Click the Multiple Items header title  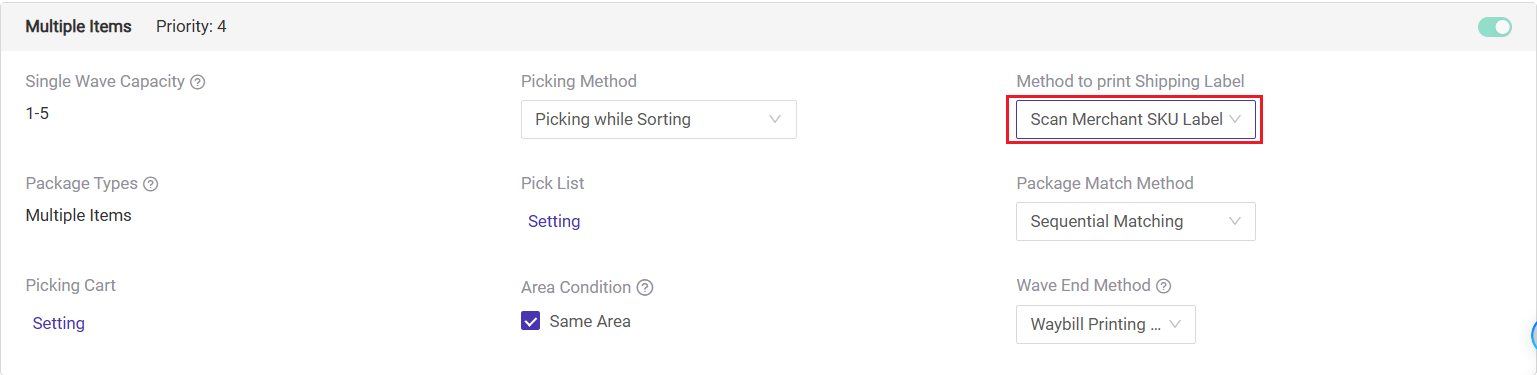pyautogui.click(x=79, y=26)
